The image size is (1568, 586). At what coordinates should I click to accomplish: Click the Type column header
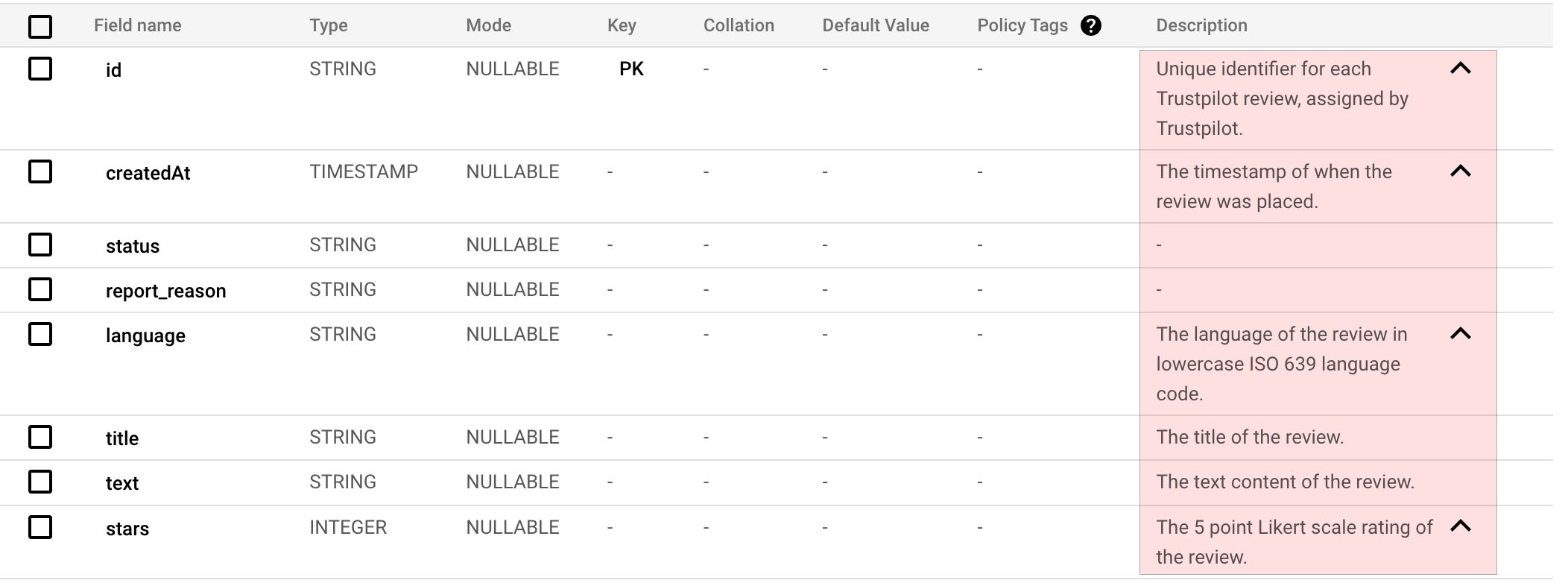coord(329,25)
